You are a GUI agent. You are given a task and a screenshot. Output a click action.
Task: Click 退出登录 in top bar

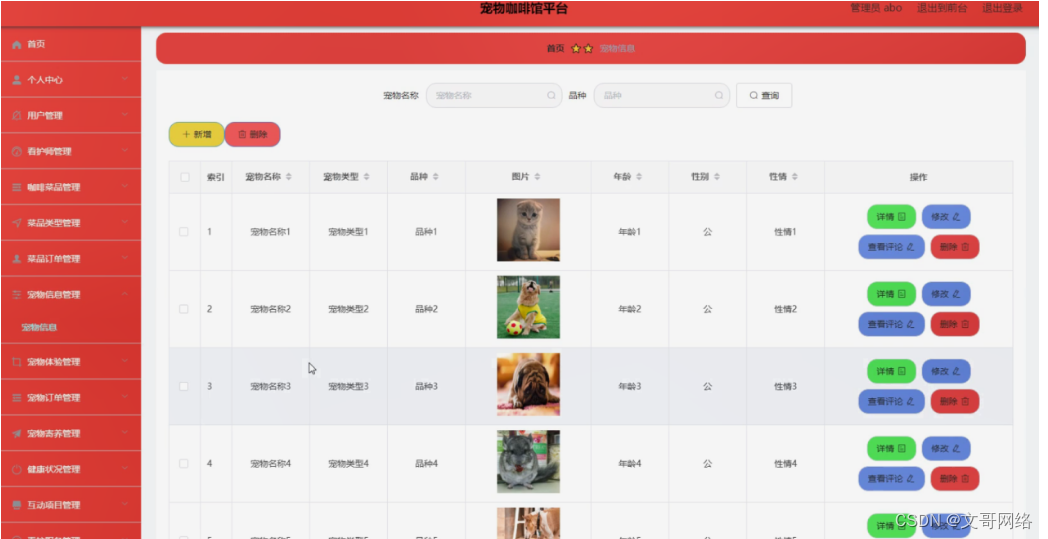coord(1003,8)
